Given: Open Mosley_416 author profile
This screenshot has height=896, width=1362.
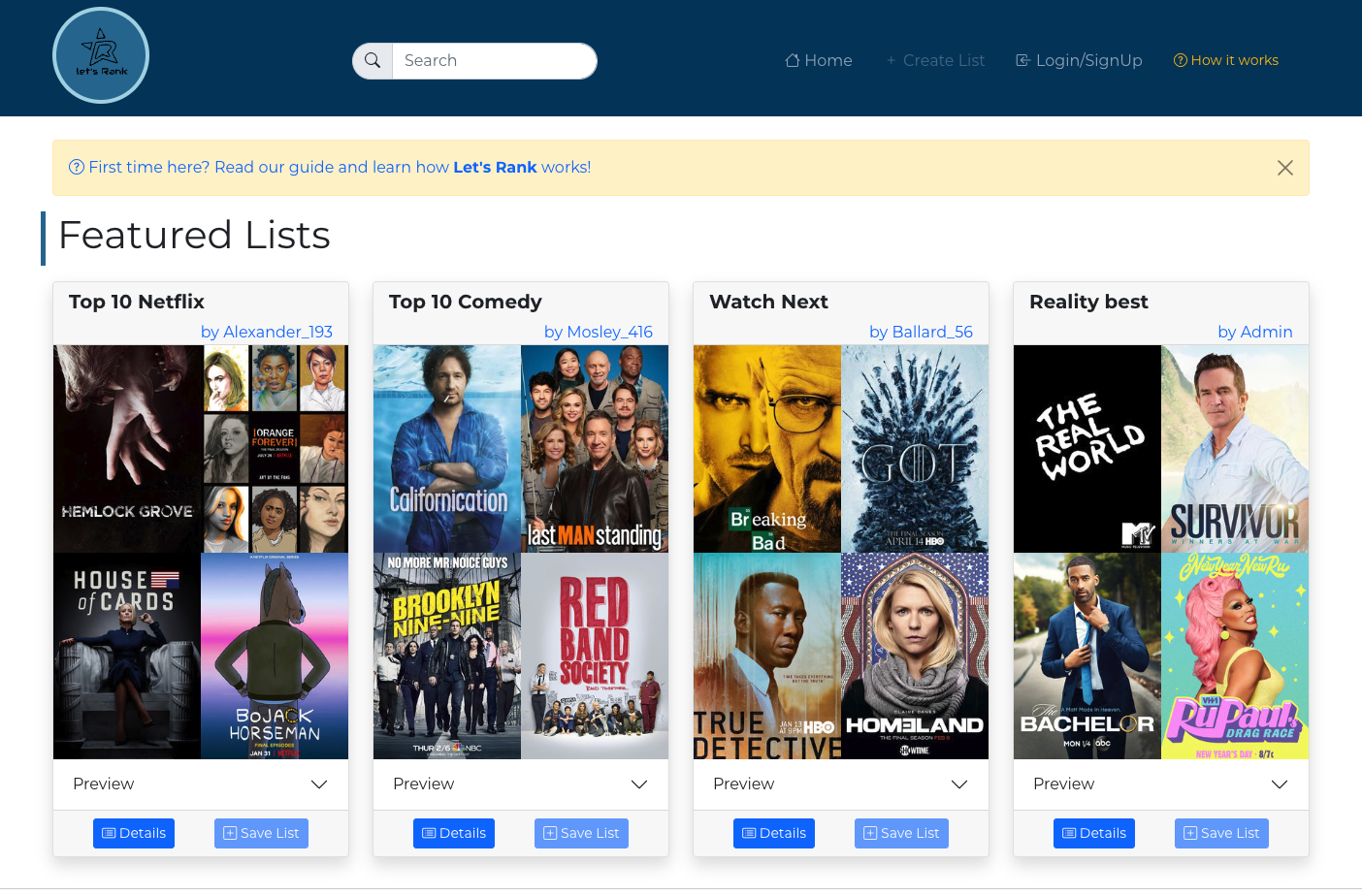Looking at the screenshot, I should 599,332.
